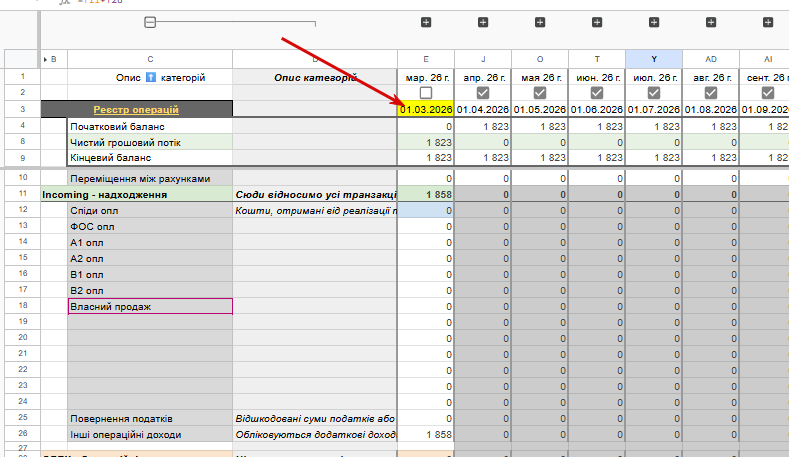
Task: Select highlighted column Y header
Action: tap(654, 59)
